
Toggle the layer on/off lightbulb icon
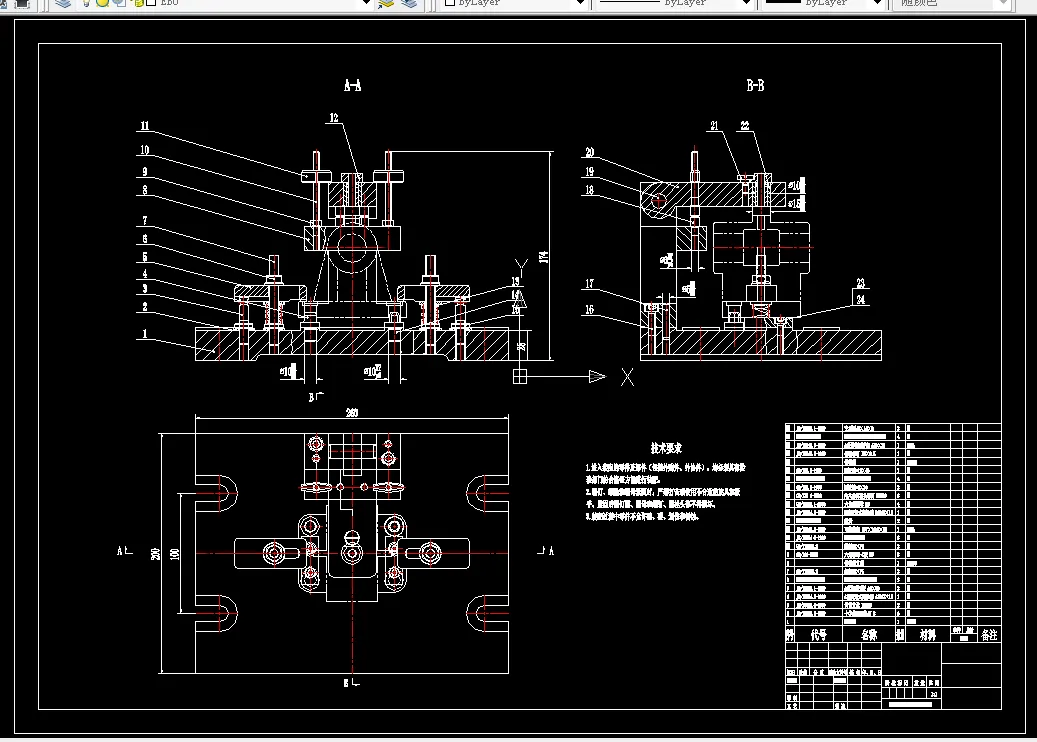tap(86, 3)
